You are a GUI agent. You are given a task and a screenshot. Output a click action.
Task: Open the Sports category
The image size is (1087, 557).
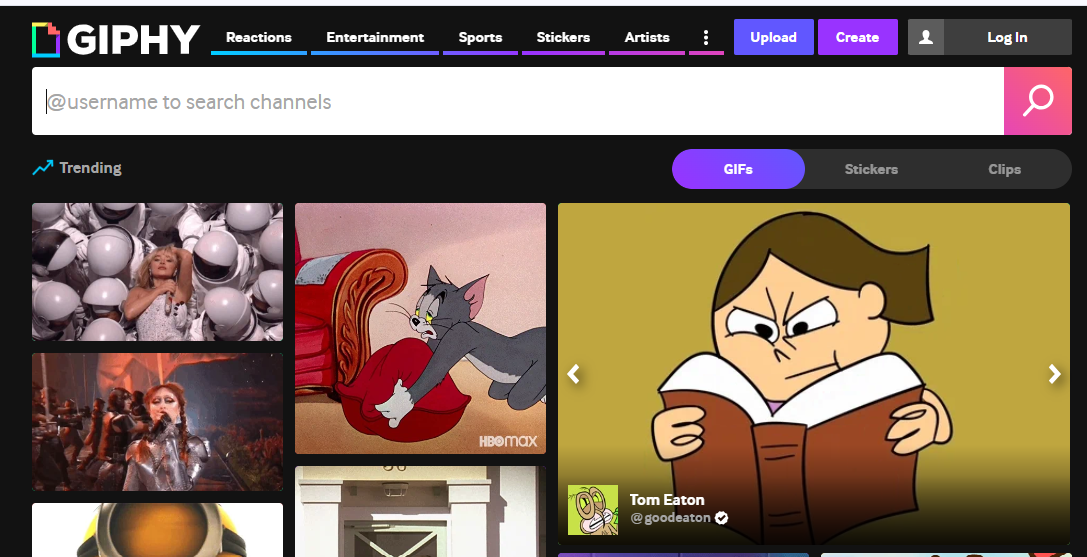coord(480,37)
